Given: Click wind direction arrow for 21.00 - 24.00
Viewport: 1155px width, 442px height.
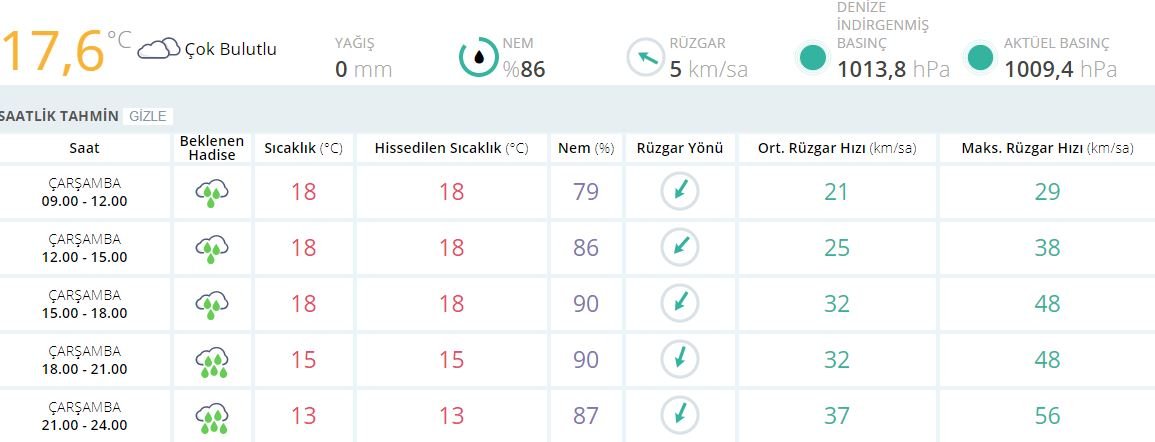Looking at the screenshot, I should coord(680,414).
